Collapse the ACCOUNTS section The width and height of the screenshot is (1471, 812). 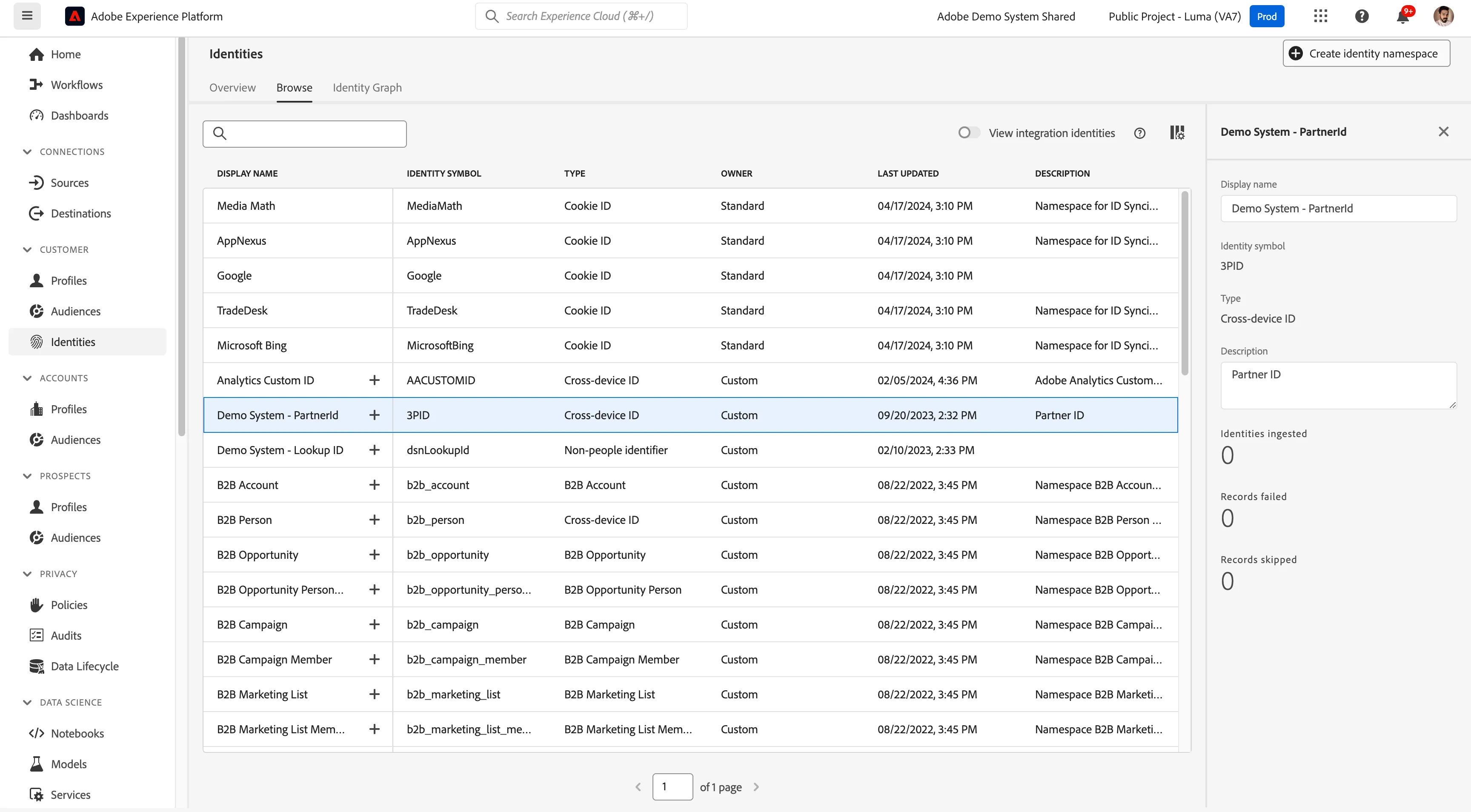click(x=27, y=378)
